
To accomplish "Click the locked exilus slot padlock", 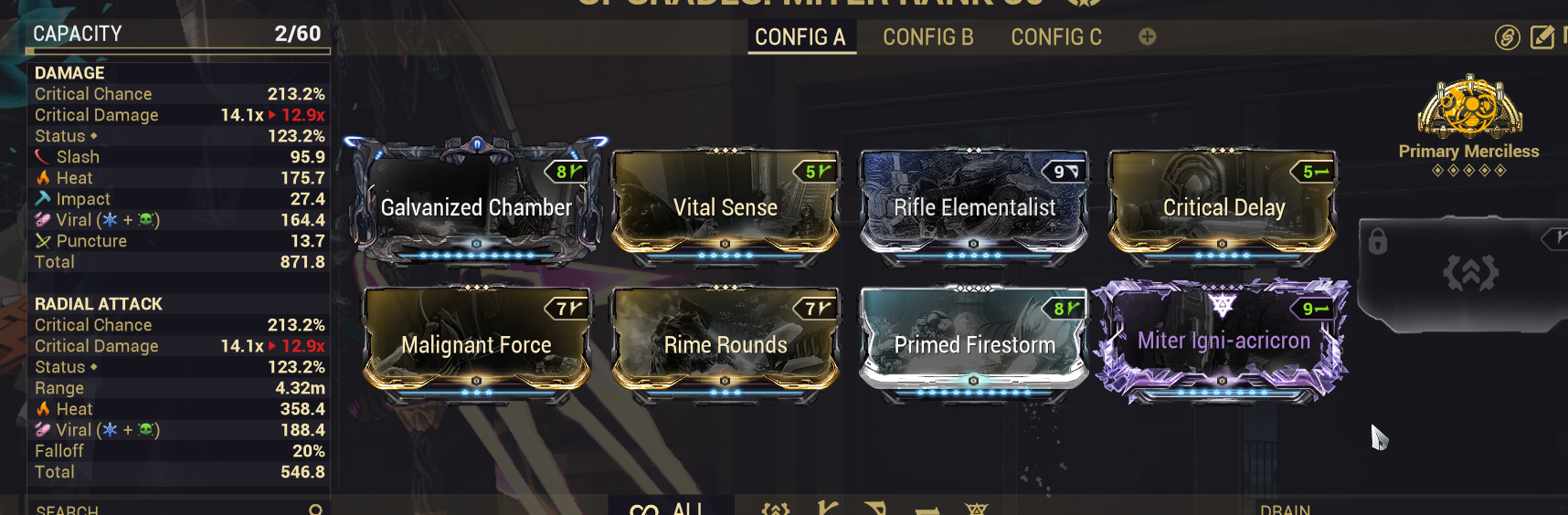I will [x=1377, y=241].
